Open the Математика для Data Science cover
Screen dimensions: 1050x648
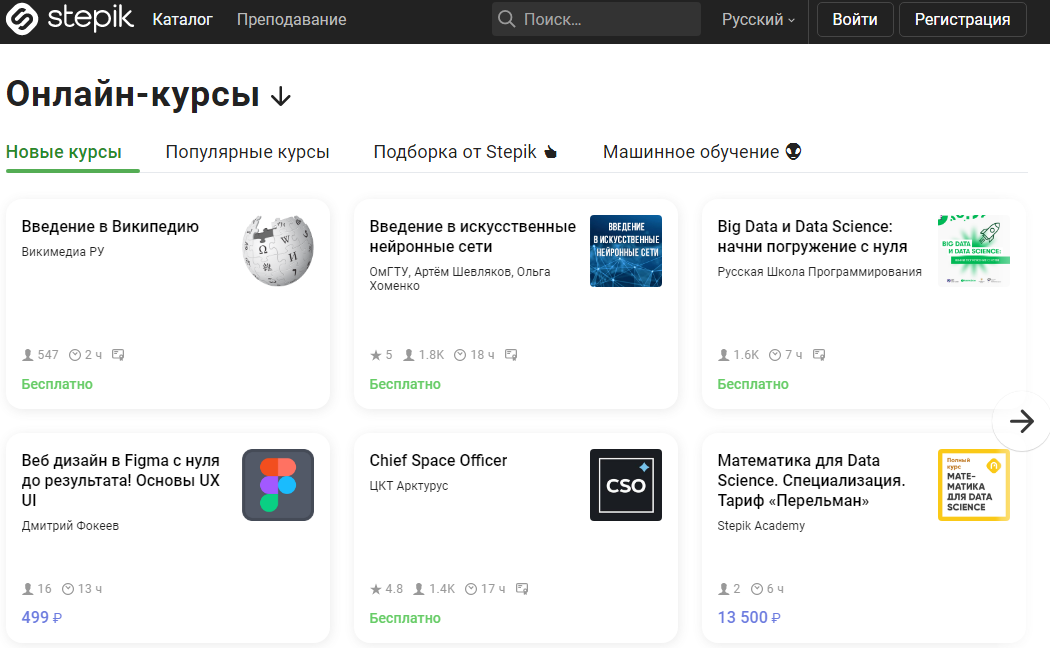974,485
